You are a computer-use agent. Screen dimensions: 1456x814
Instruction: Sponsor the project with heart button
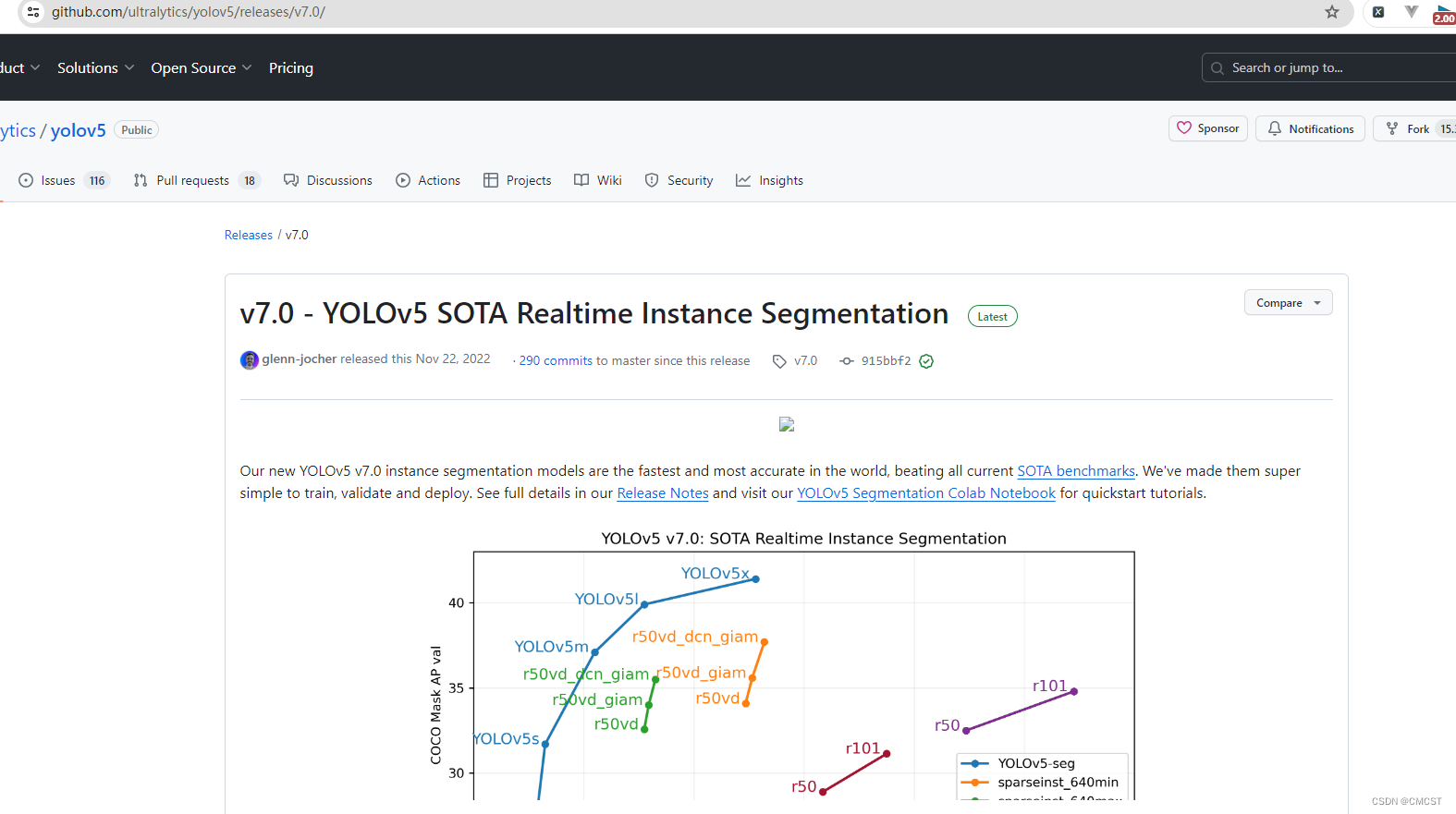1208,128
